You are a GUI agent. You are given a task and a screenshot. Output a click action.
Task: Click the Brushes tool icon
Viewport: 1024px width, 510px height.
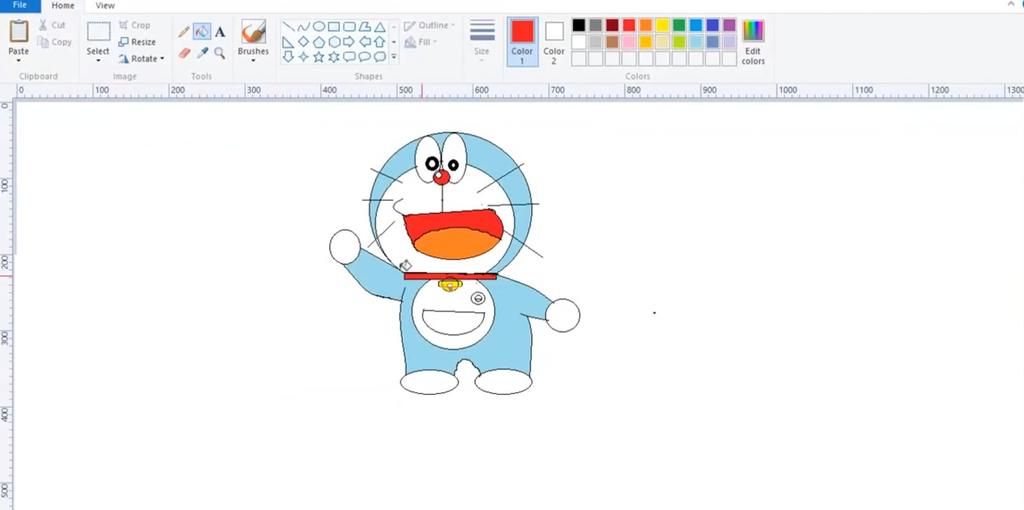coord(253,31)
